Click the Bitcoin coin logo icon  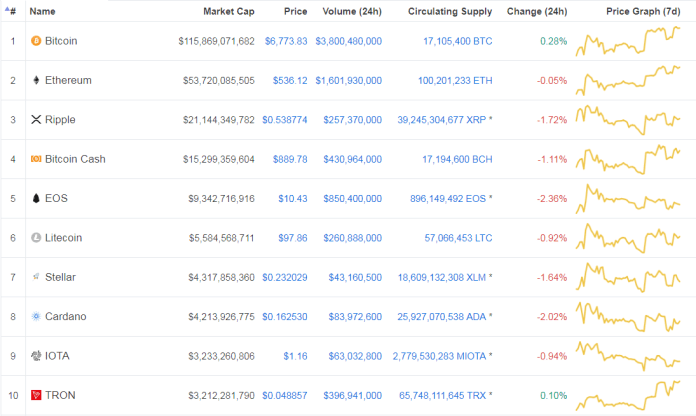click(x=36, y=41)
